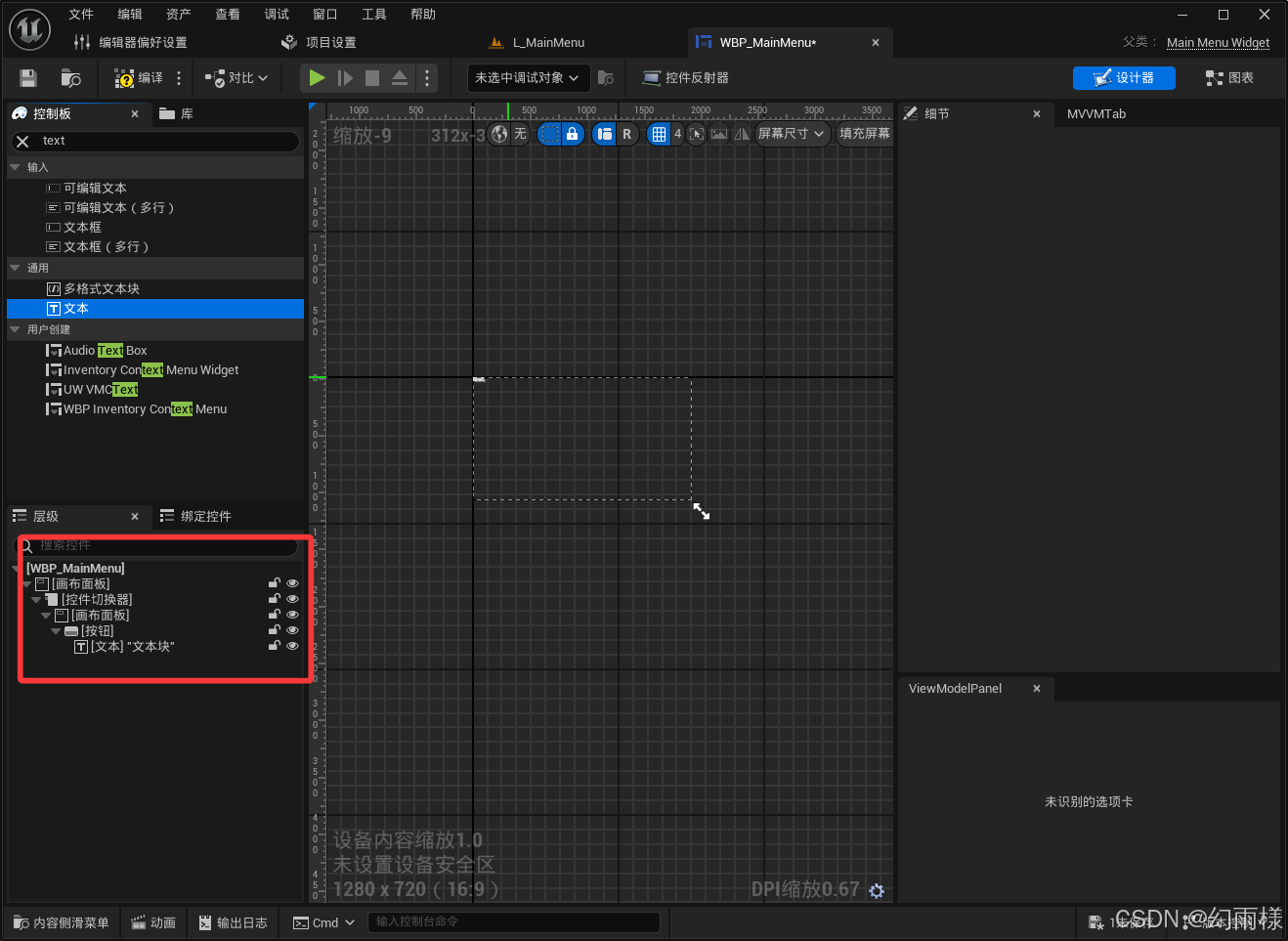Select the 文本 widget in palette

156,309
